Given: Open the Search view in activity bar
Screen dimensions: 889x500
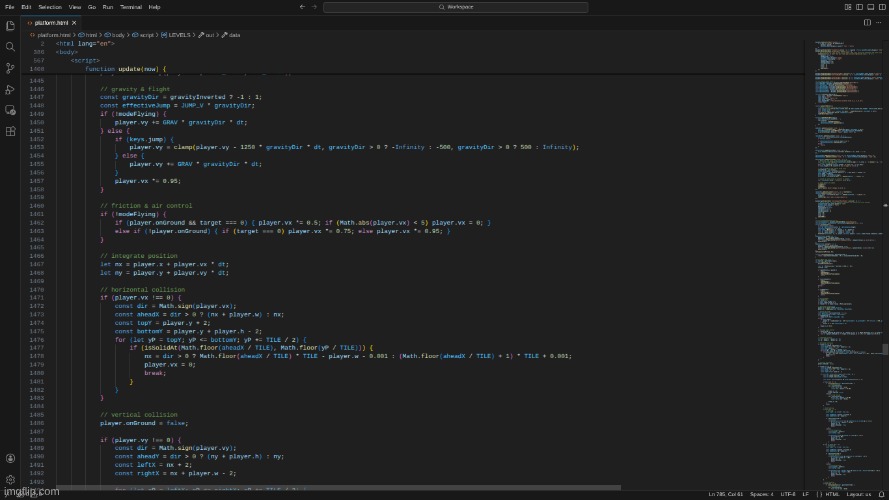Looking at the screenshot, I should coord(10,46).
